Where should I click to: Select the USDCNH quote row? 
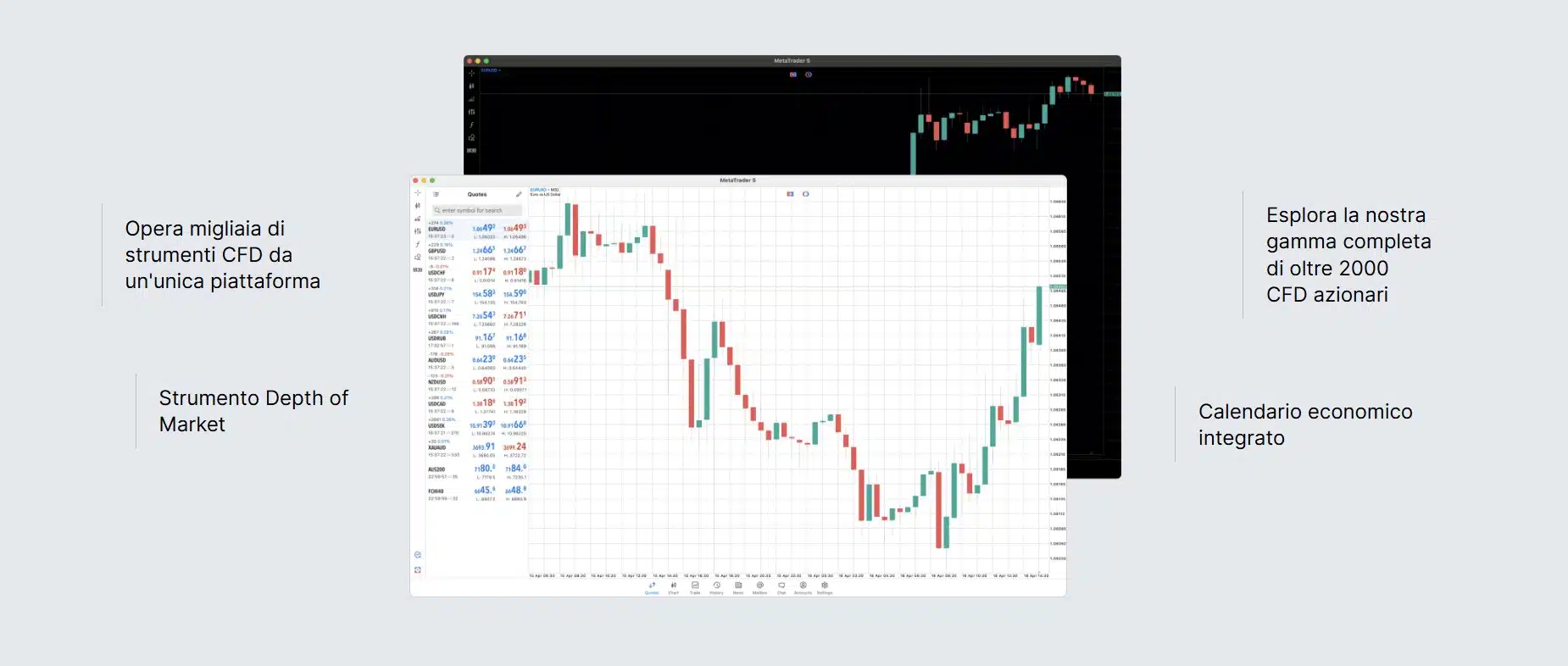pos(476,318)
